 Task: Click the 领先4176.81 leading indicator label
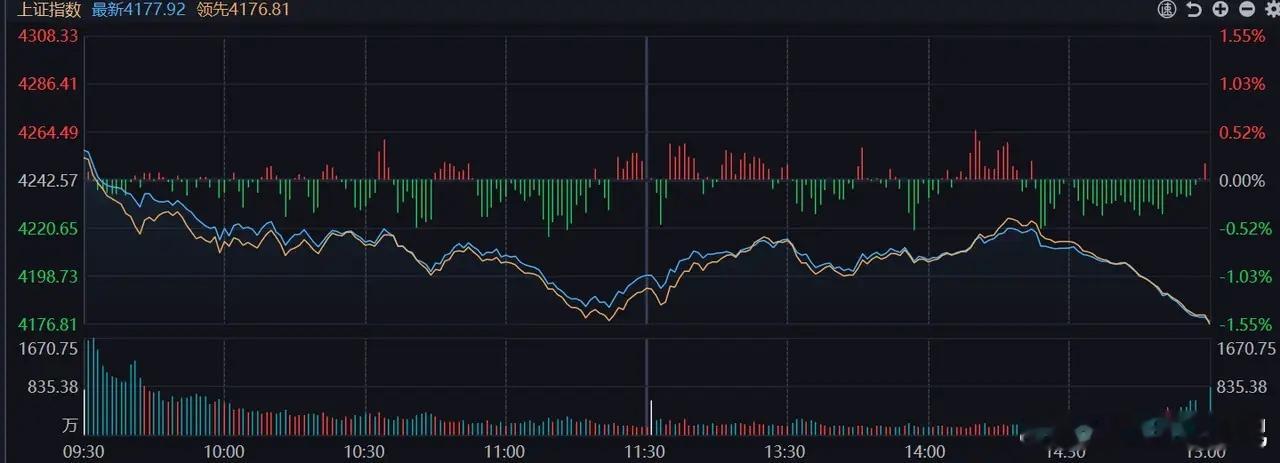click(x=244, y=10)
